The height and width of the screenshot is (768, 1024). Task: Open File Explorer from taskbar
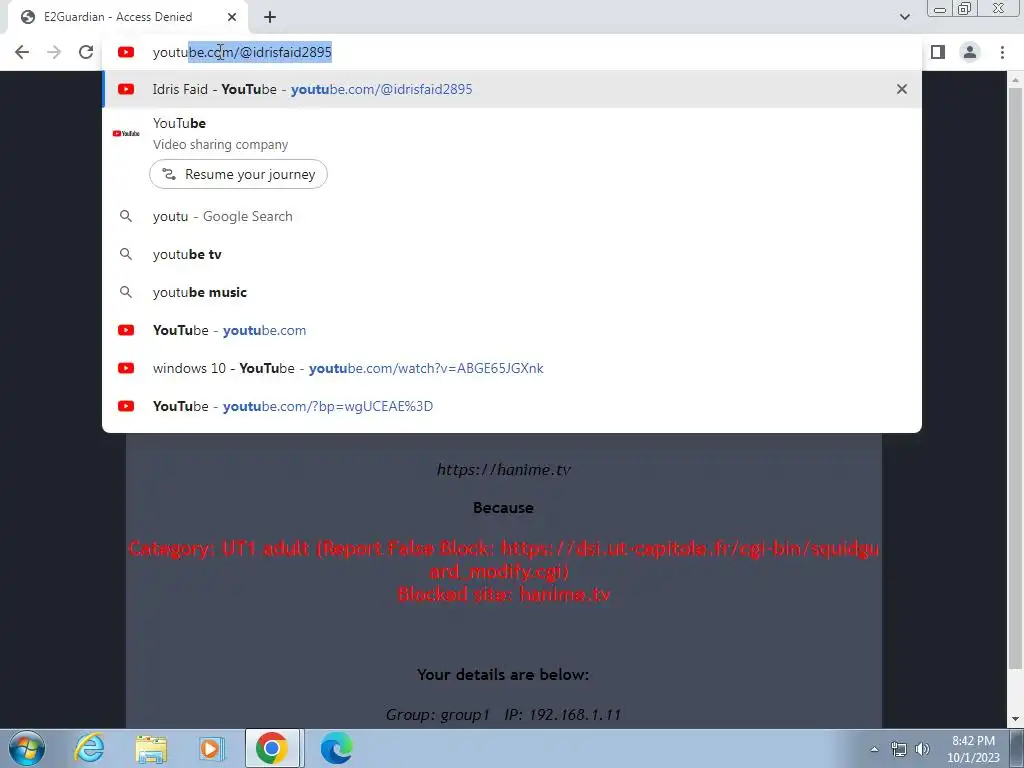pyautogui.click(x=151, y=748)
